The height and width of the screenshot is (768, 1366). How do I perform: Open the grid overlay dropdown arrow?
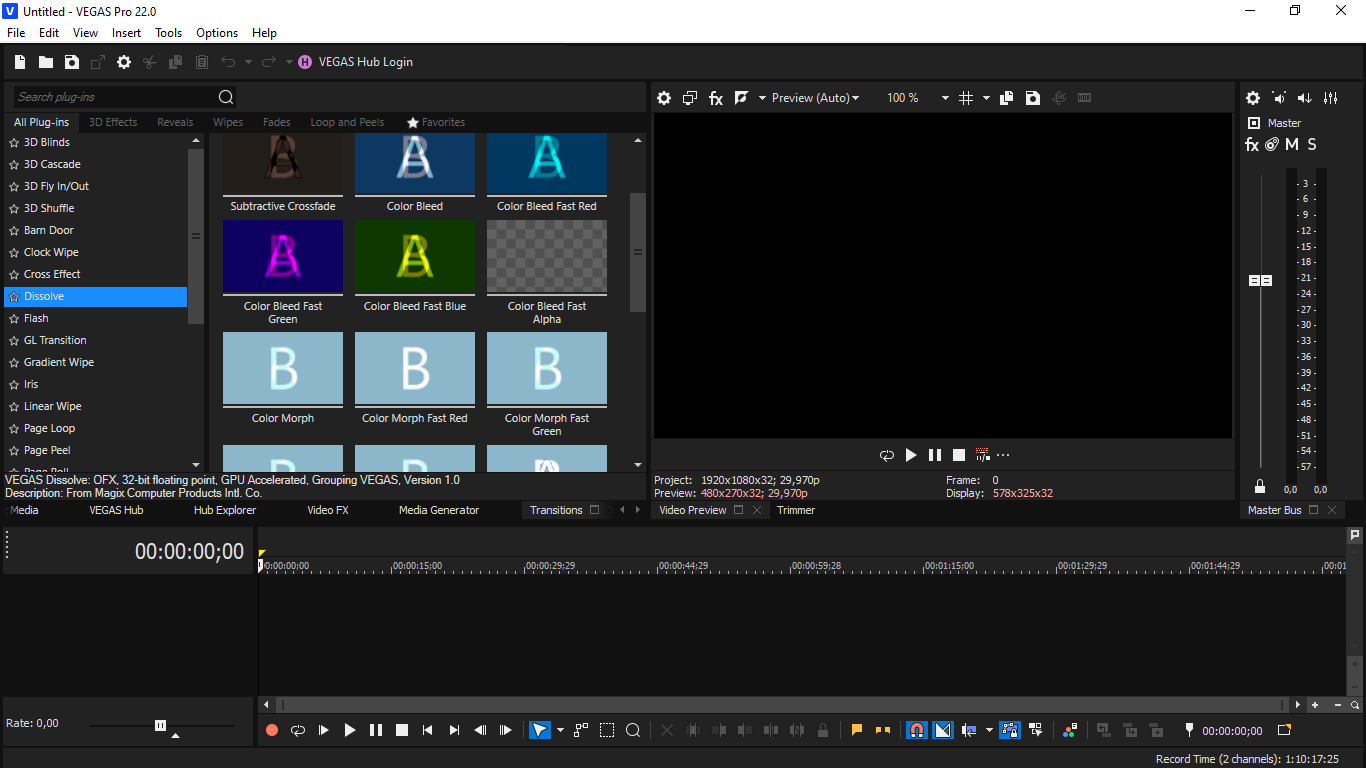986,98
